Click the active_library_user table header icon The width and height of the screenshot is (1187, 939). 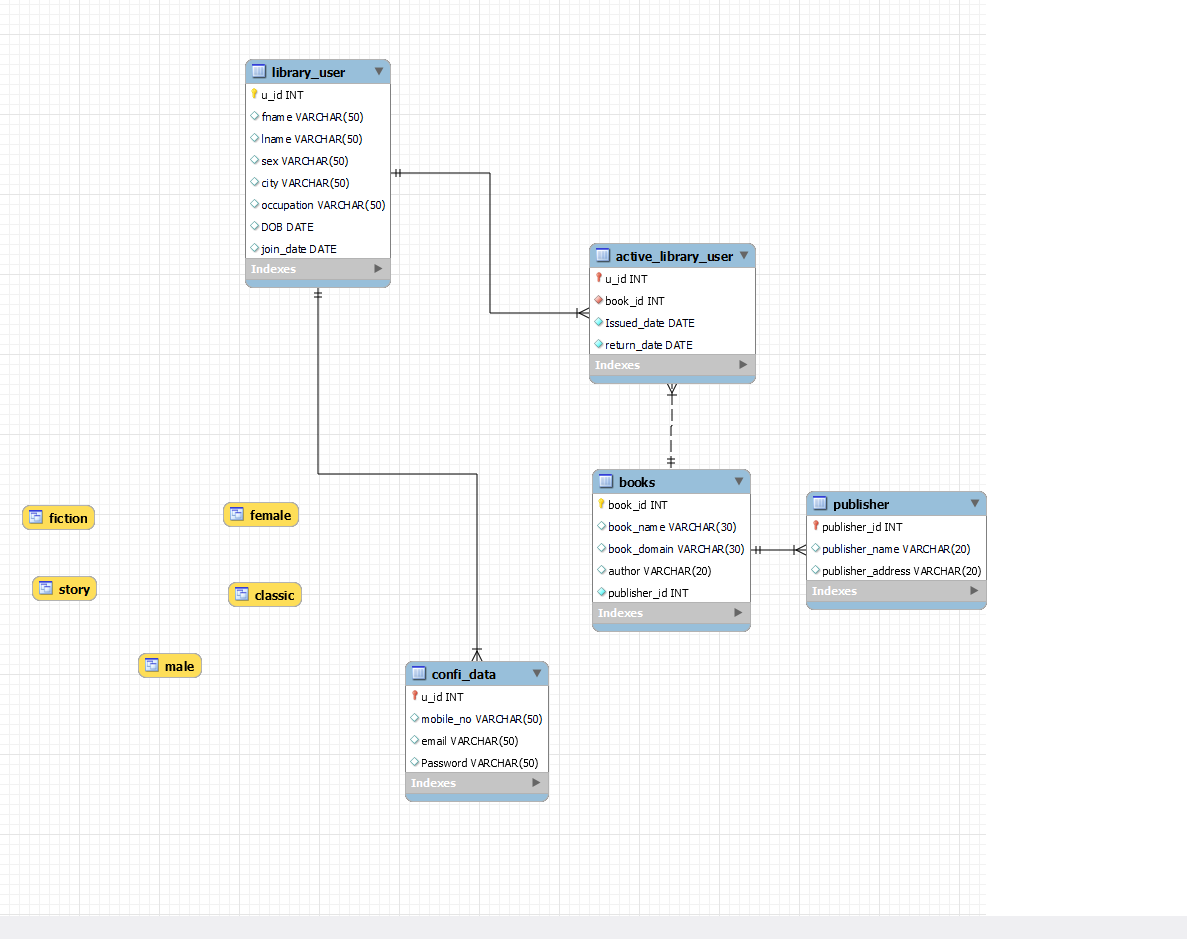(x=601, y=255)
